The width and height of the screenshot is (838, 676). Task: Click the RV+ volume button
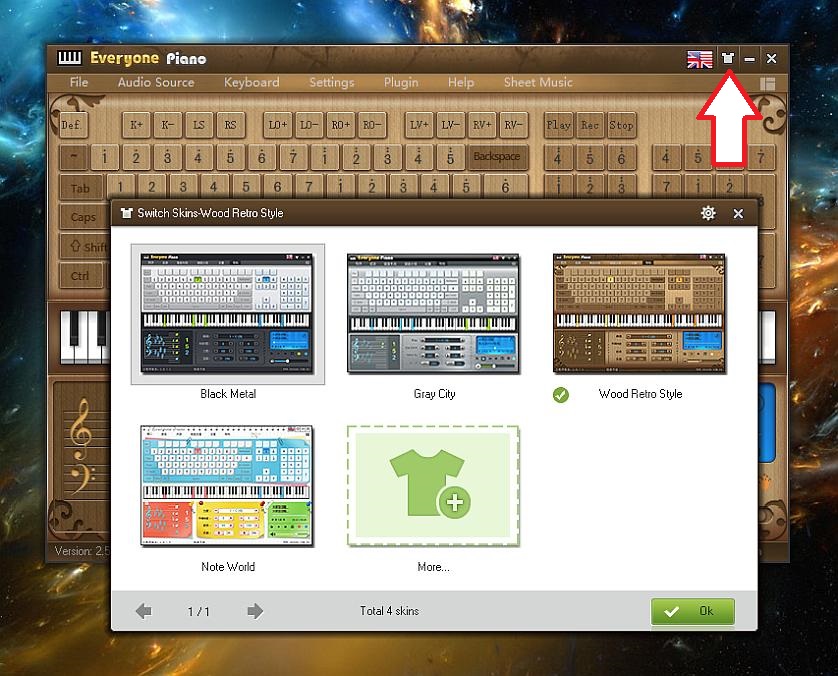(482, 125)
